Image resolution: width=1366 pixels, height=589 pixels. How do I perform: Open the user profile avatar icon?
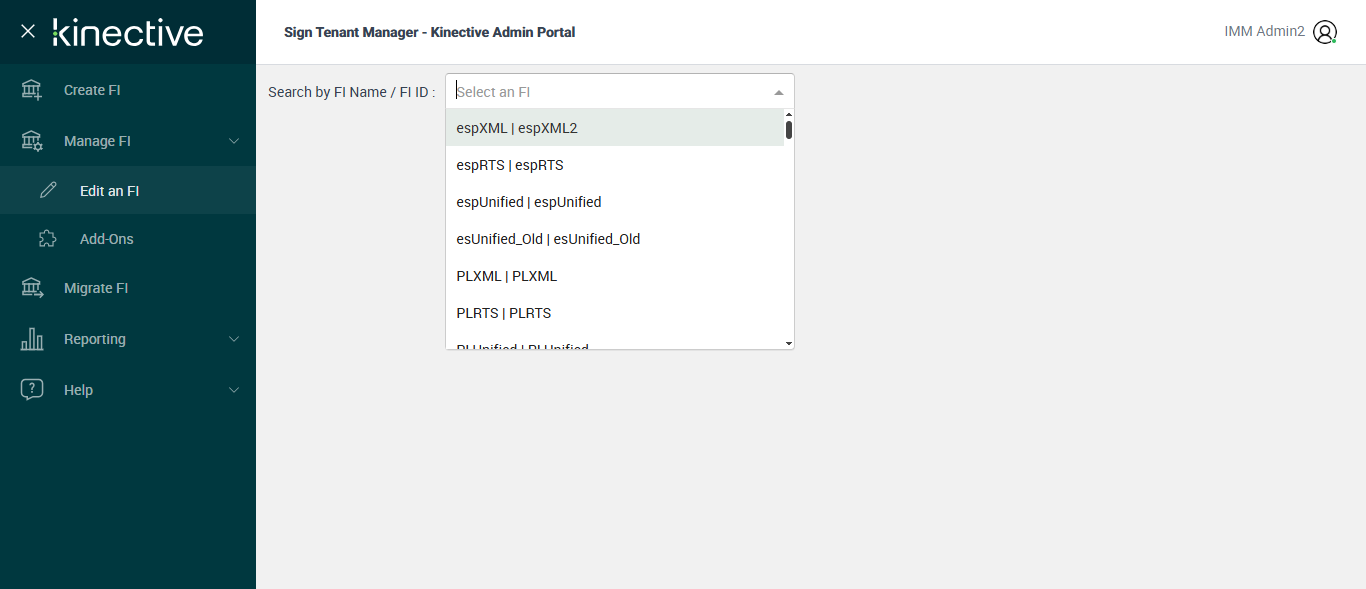point(1325,32)
